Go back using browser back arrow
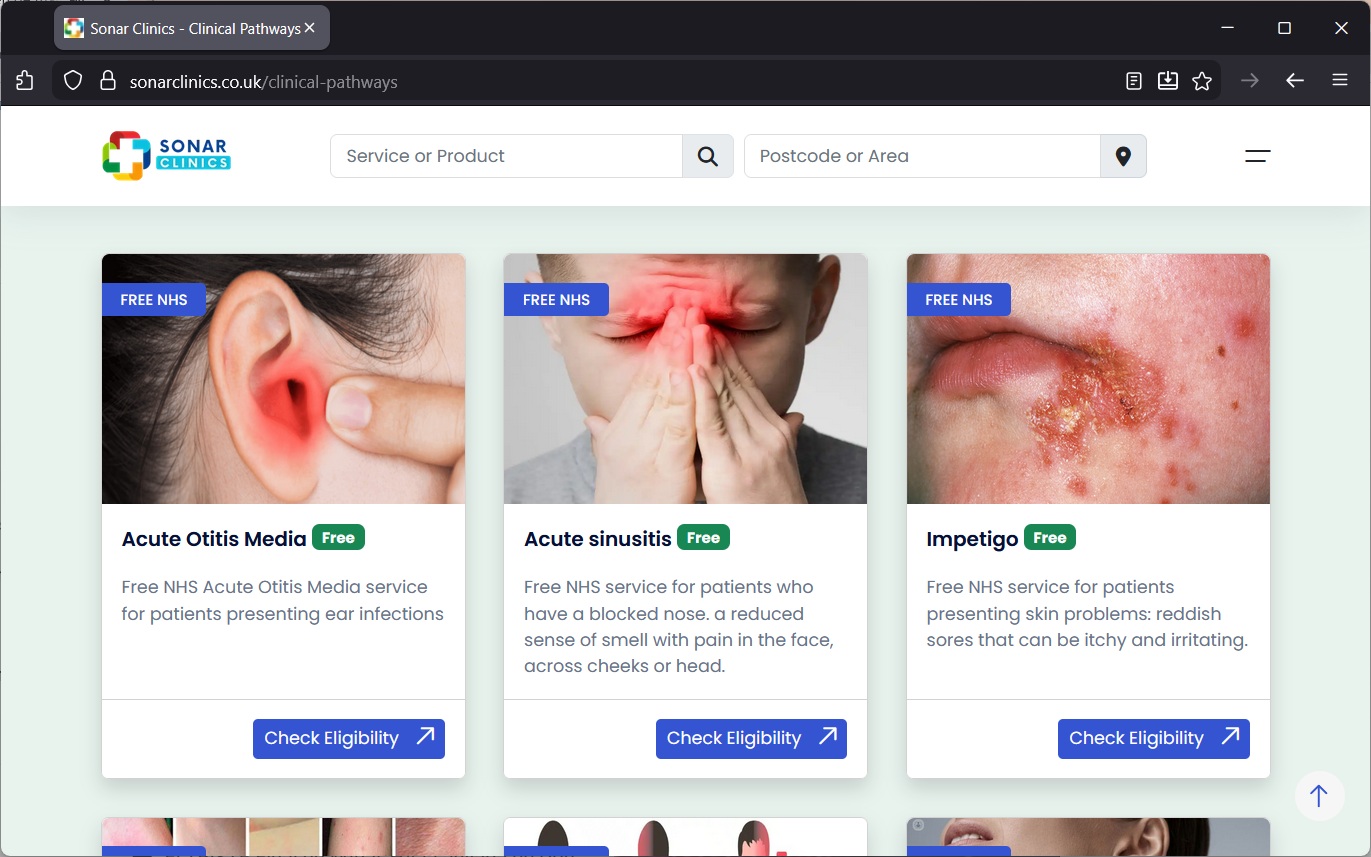Image resolution: width=1371 pixels, height=857 pixels. pos(1295,81)
